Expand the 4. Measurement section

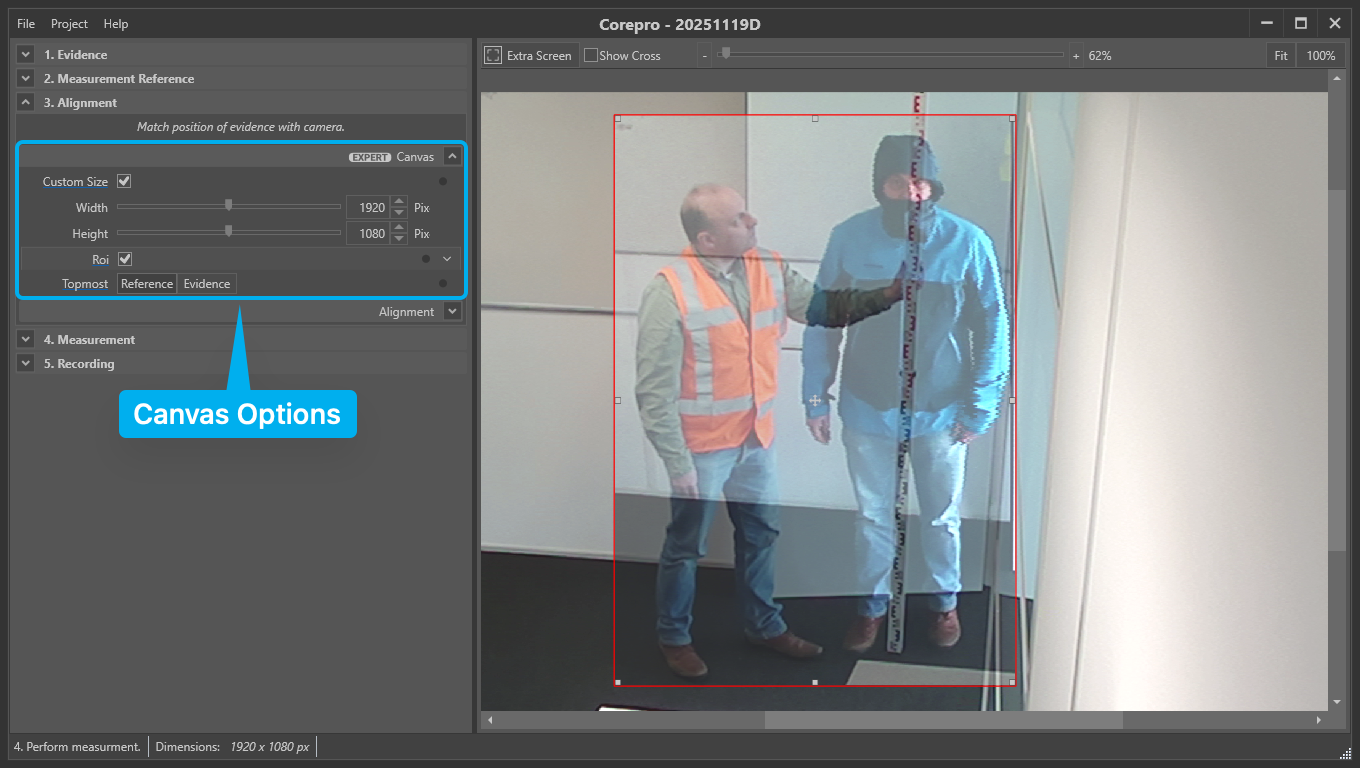click(25, 339)
